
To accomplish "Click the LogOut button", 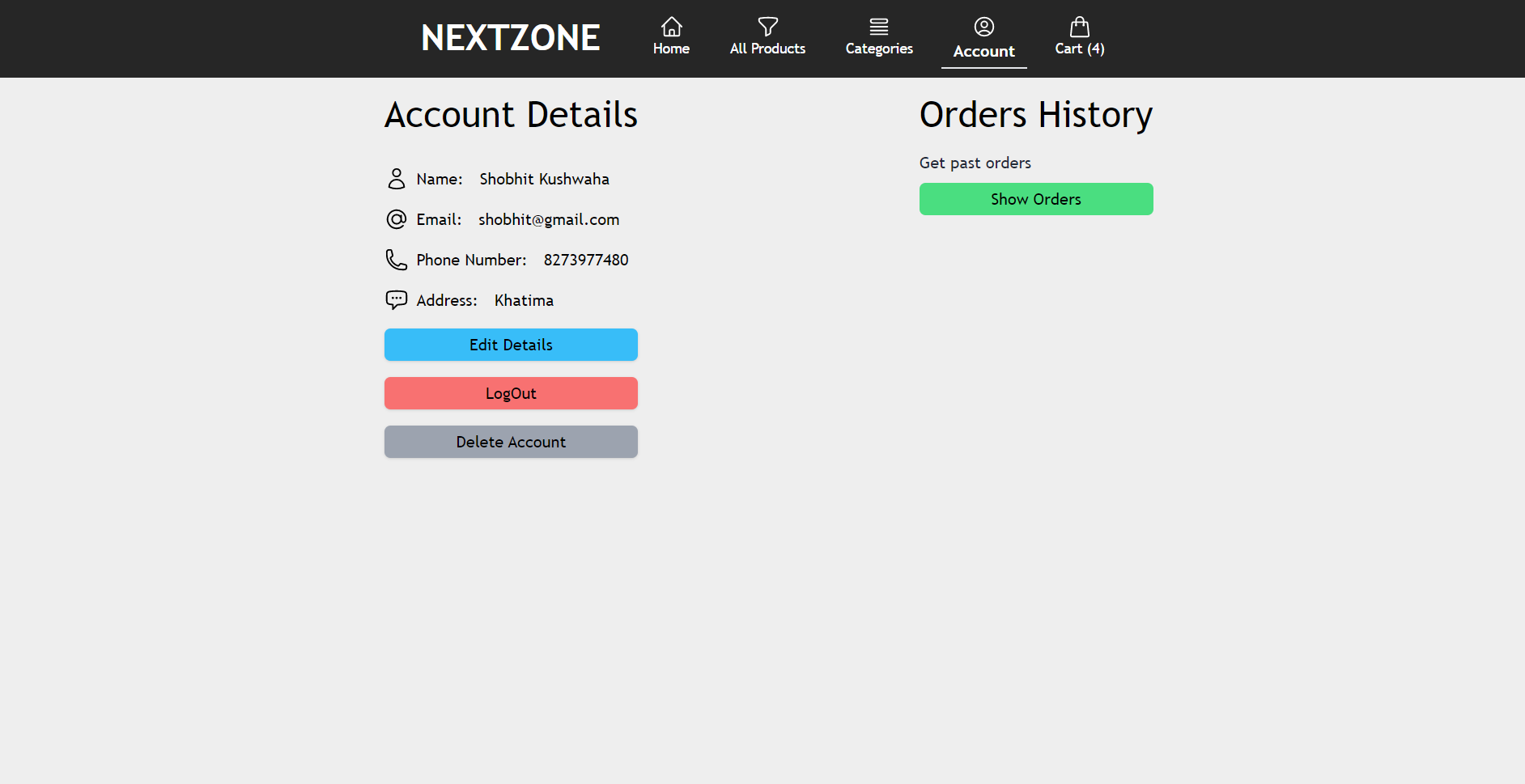I will pyautogui.click(x=510, y=393).
